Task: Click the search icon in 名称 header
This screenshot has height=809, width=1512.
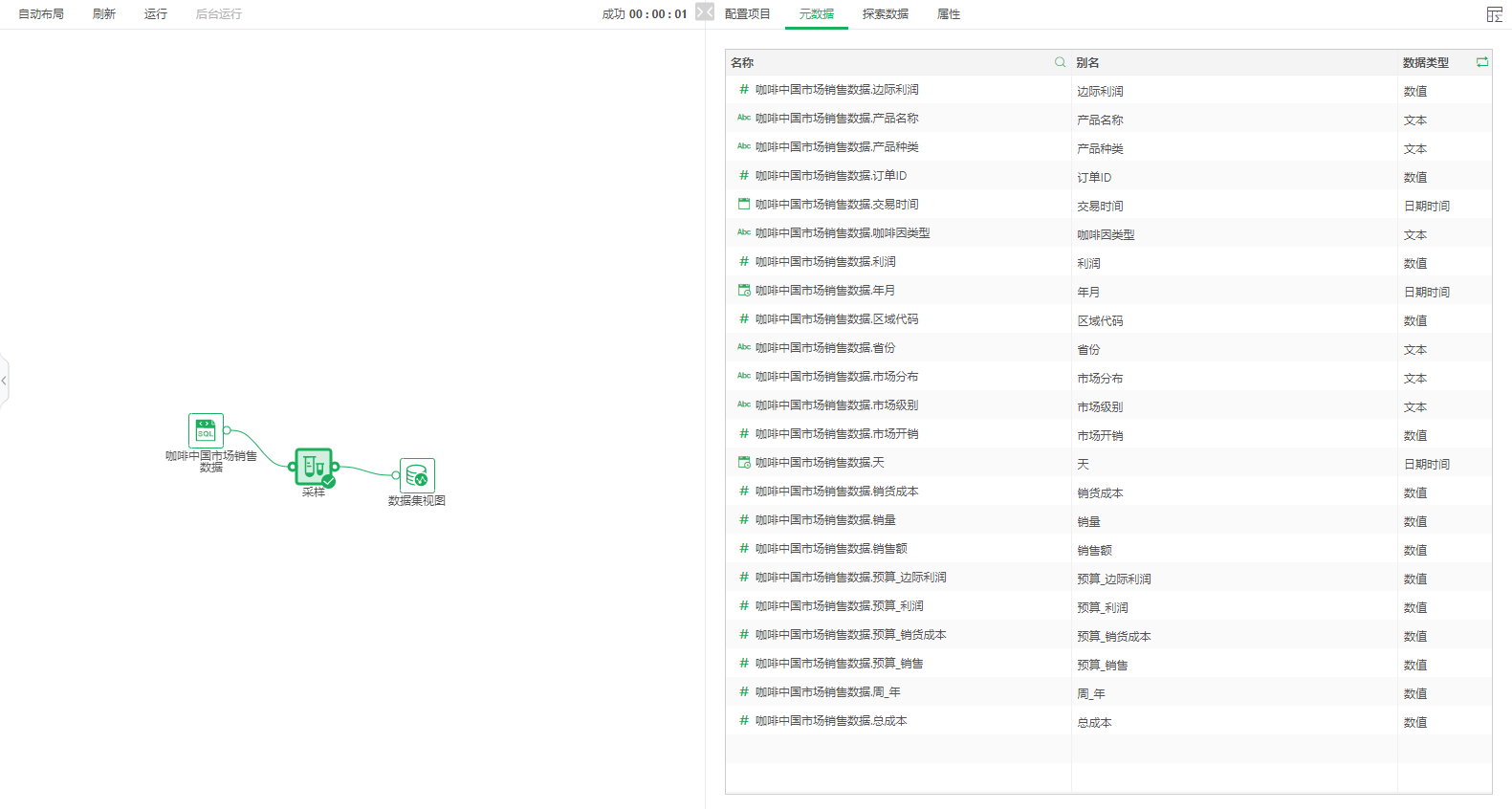Action: coord(1060,62)
